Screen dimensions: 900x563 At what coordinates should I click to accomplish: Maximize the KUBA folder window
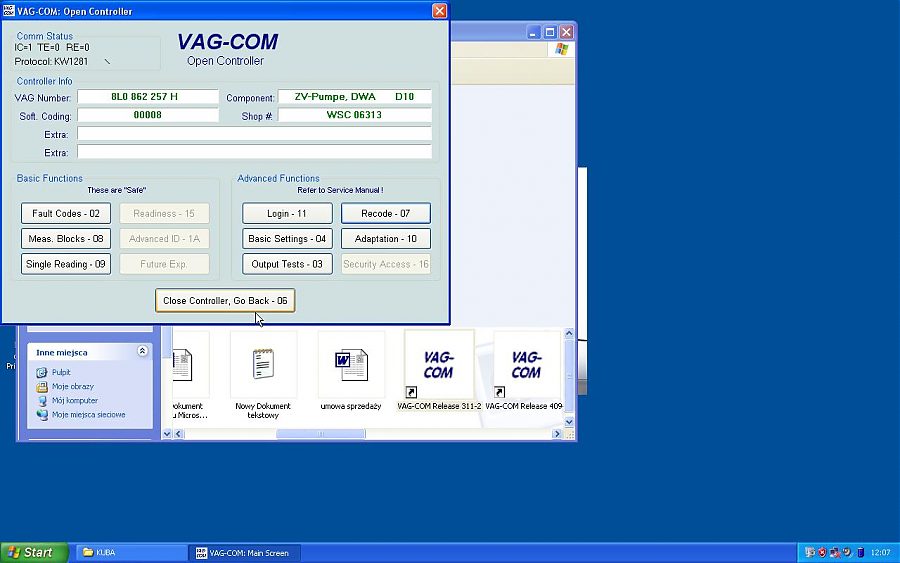(x=550, y=32)
